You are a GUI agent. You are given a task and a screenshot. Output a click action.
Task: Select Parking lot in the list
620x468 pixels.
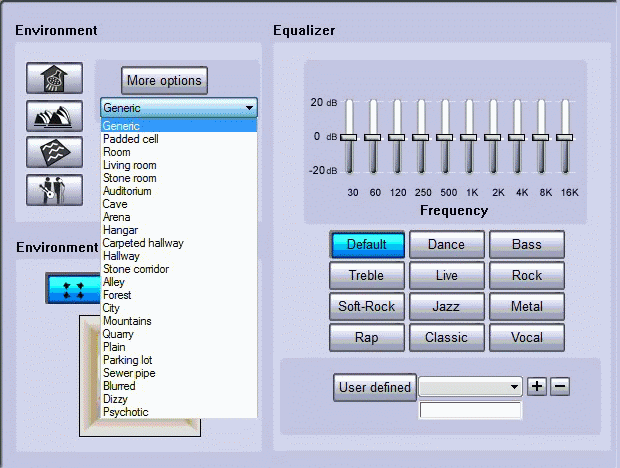click(x=179, y=360)
